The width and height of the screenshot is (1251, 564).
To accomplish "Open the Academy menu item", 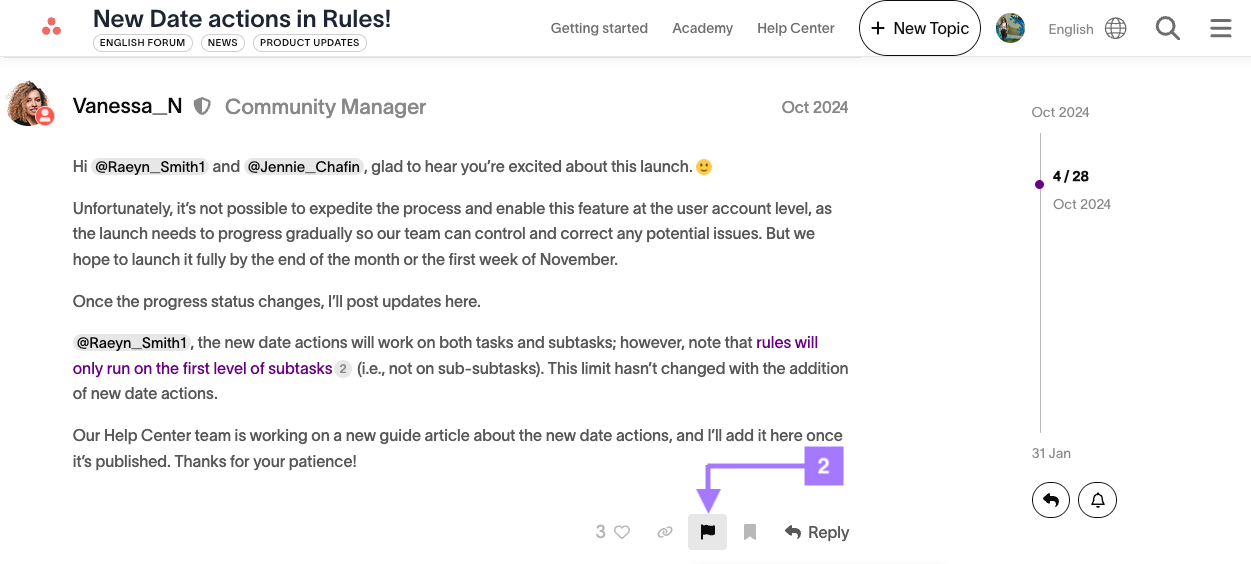I will (702, 28).
